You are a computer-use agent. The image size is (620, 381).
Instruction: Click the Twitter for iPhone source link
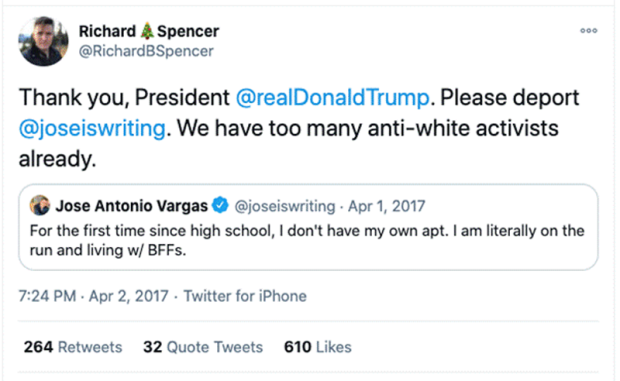tap(245, 296)
